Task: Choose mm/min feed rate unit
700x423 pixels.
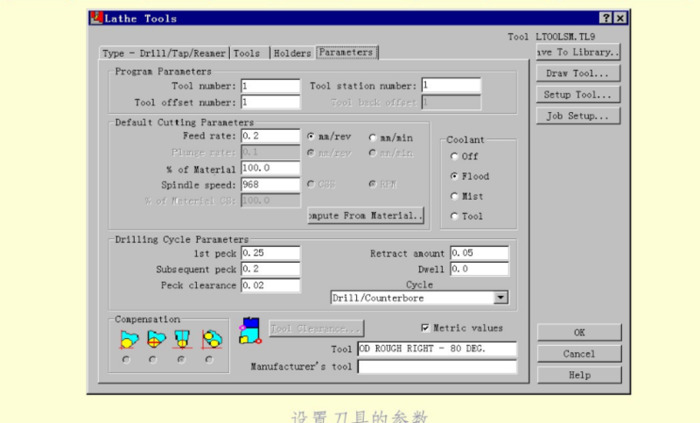Action: point(373,137)
